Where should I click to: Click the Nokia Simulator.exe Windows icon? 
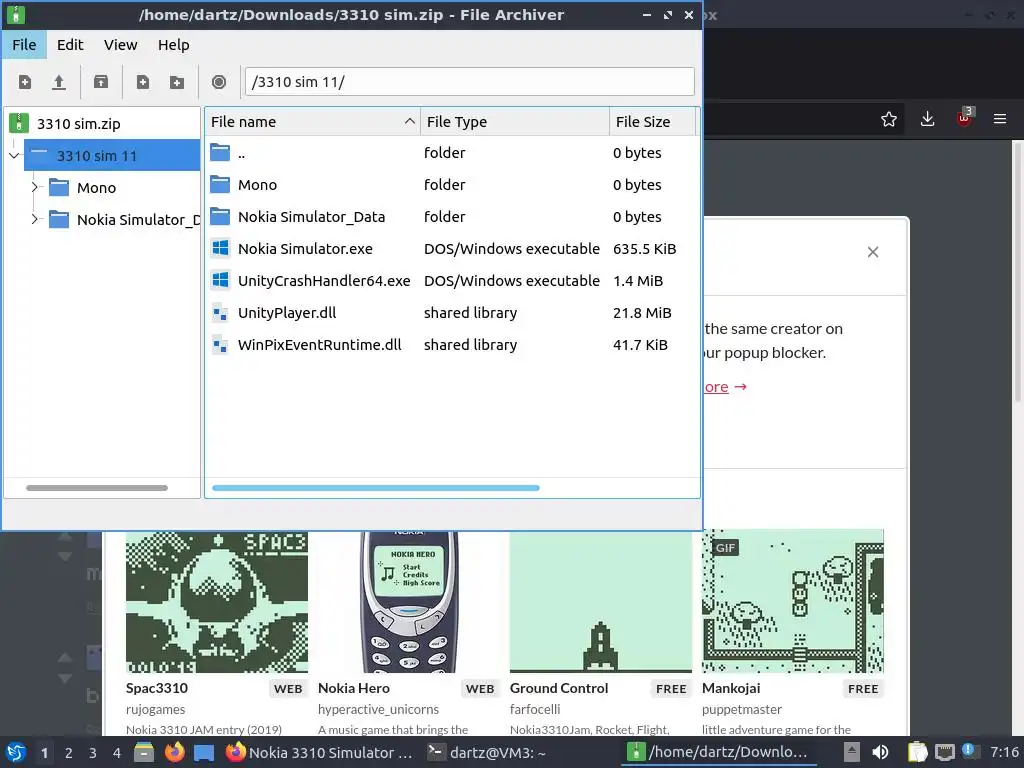221,248
